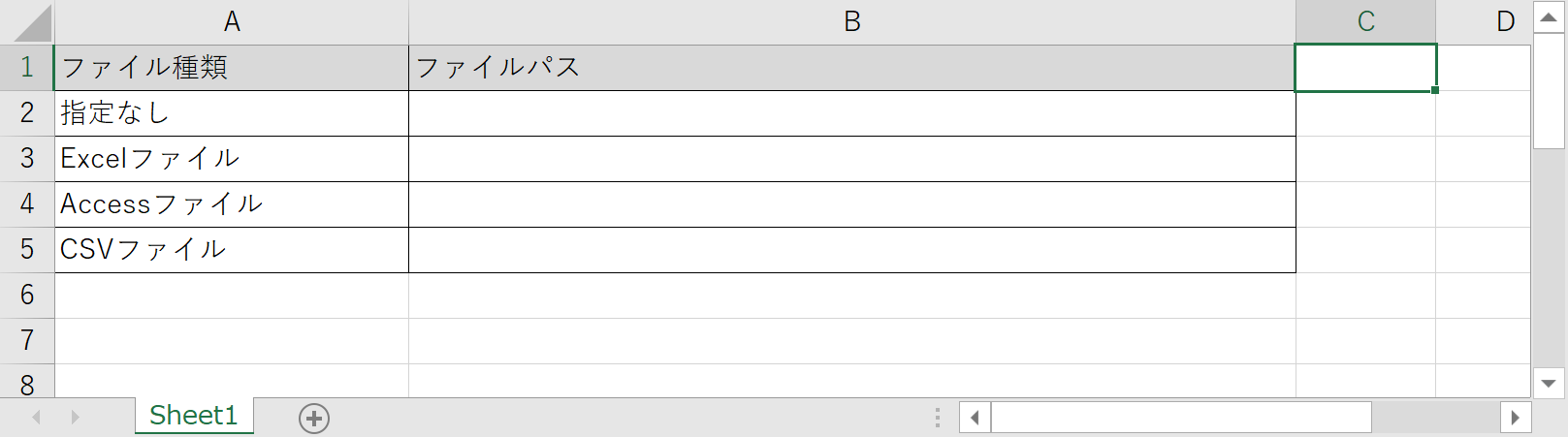Click vertical scrollbar down arrow
Viewport: 1568px width, 437px height.
tap(1549, 384)
